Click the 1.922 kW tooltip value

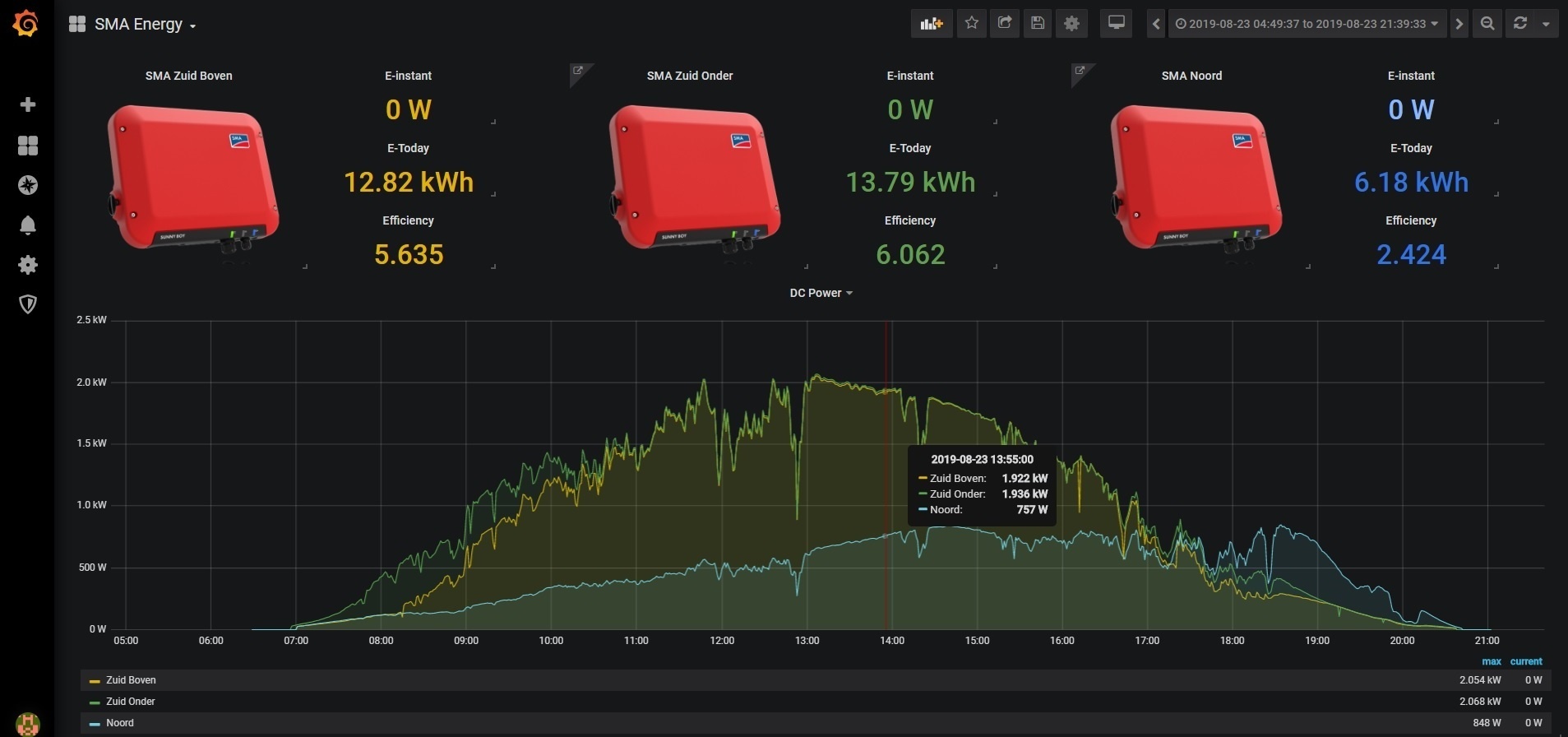click(1025, 479)
